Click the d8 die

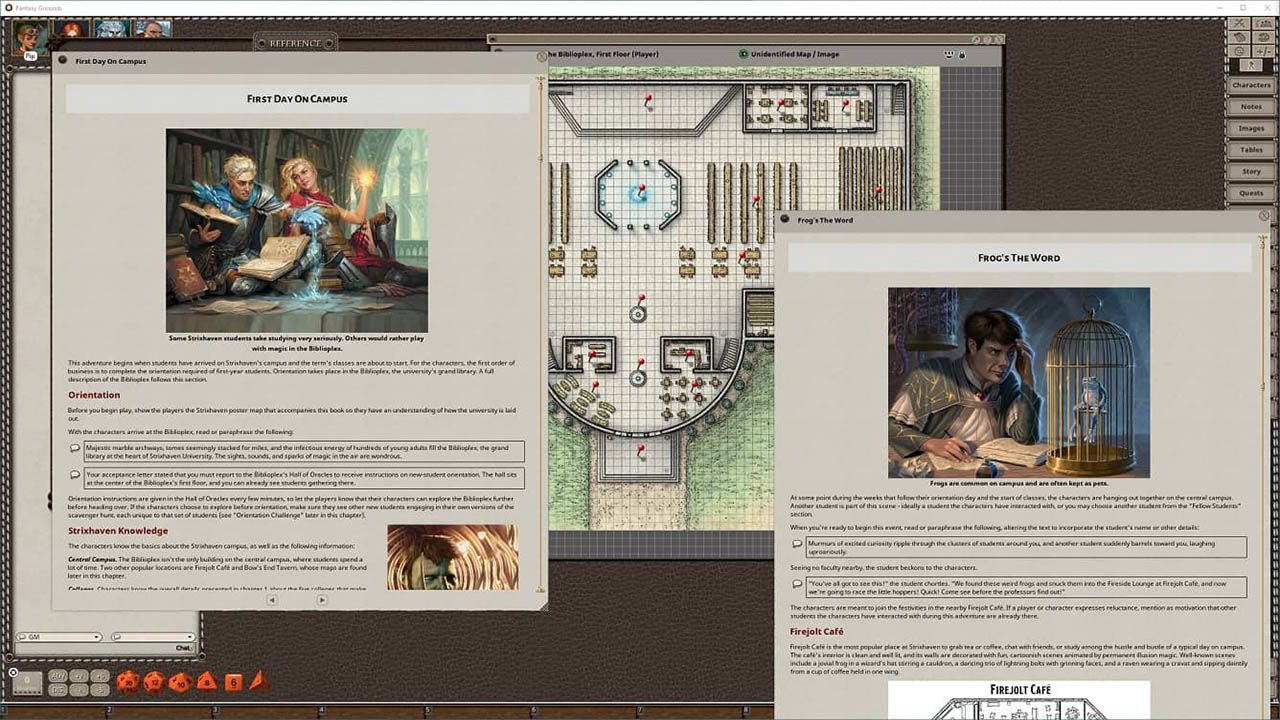pos(207,682)
